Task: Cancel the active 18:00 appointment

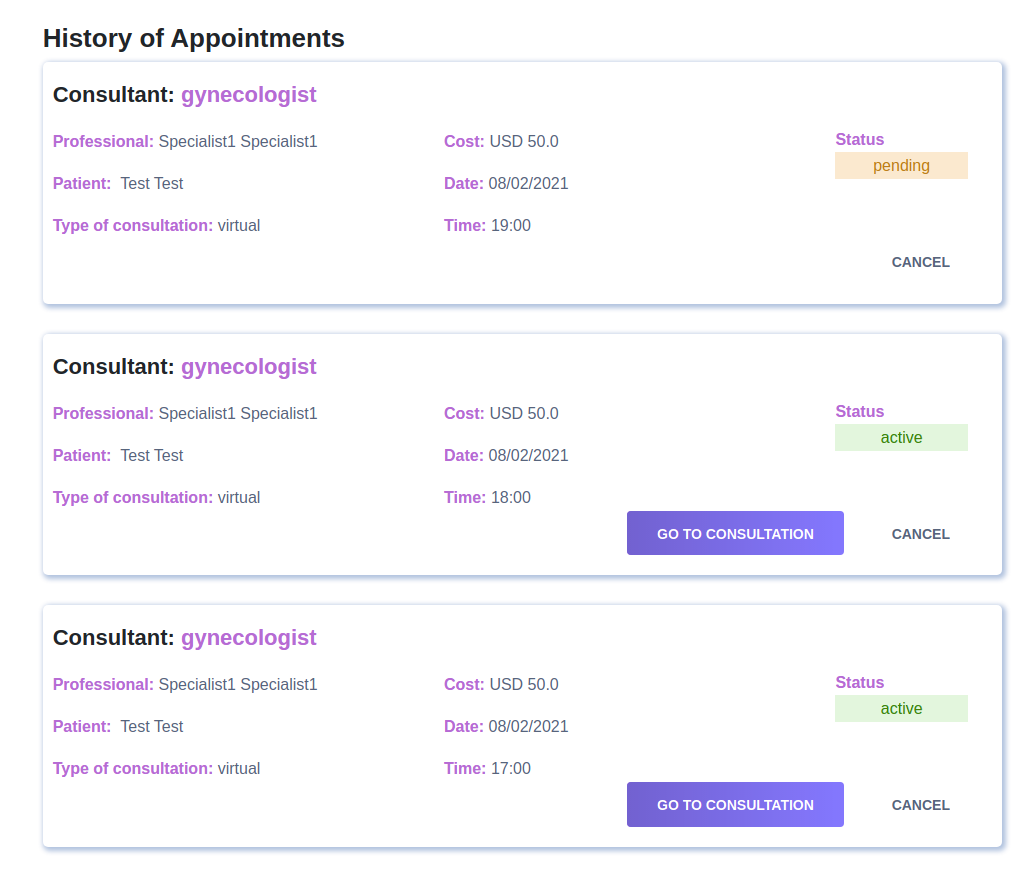Action: click(920, 533)
